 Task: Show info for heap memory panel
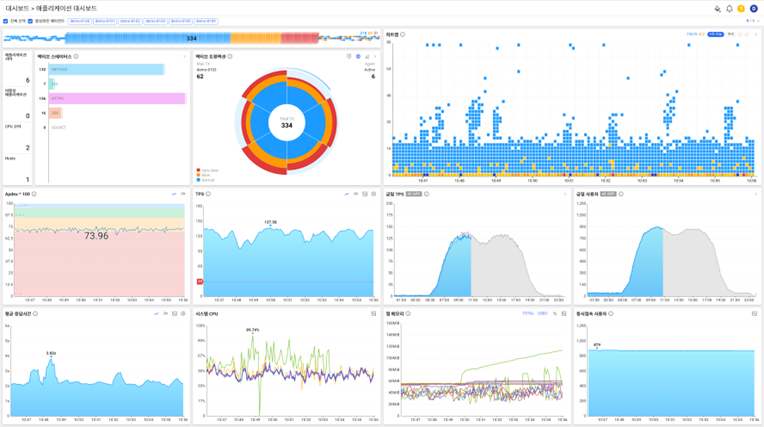click(408, 314)
